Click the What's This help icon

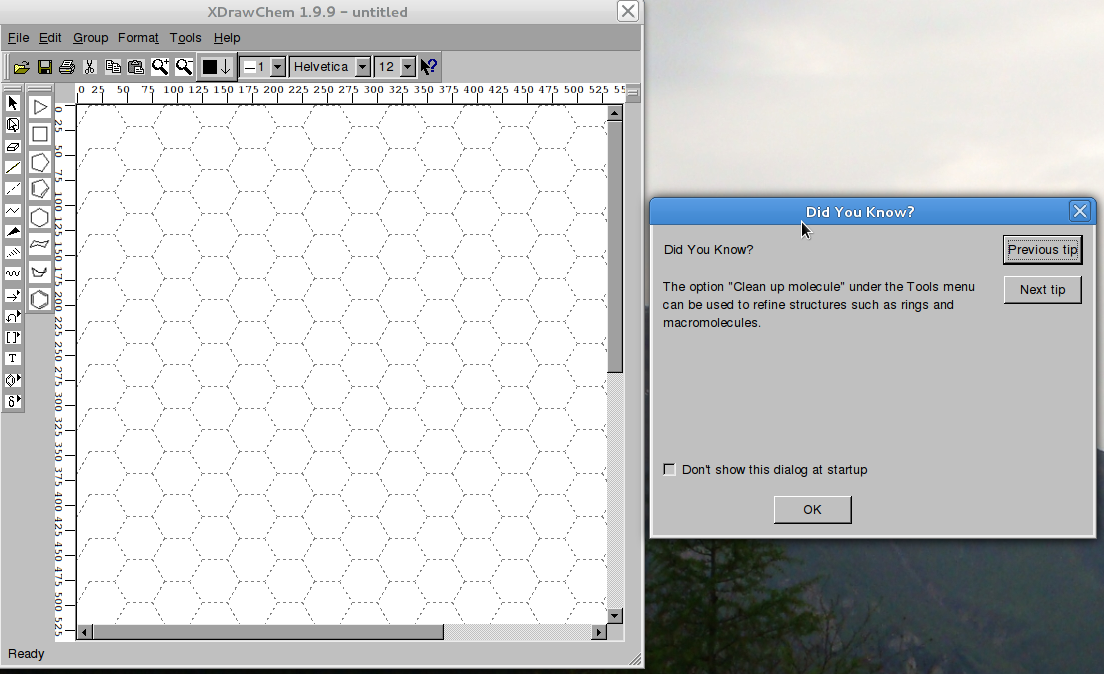pos(429,67)
